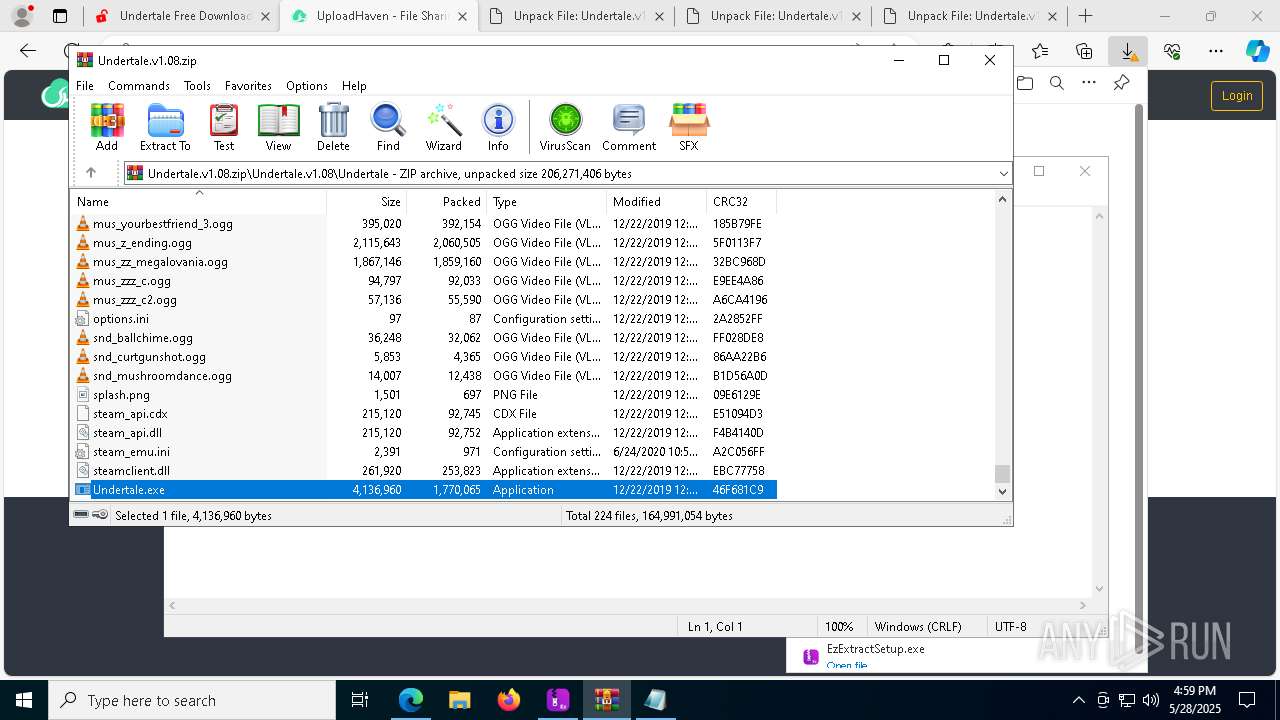Screen dimensions: 1280x720
Task: Open the Options menu
Action: pos(307,86)
